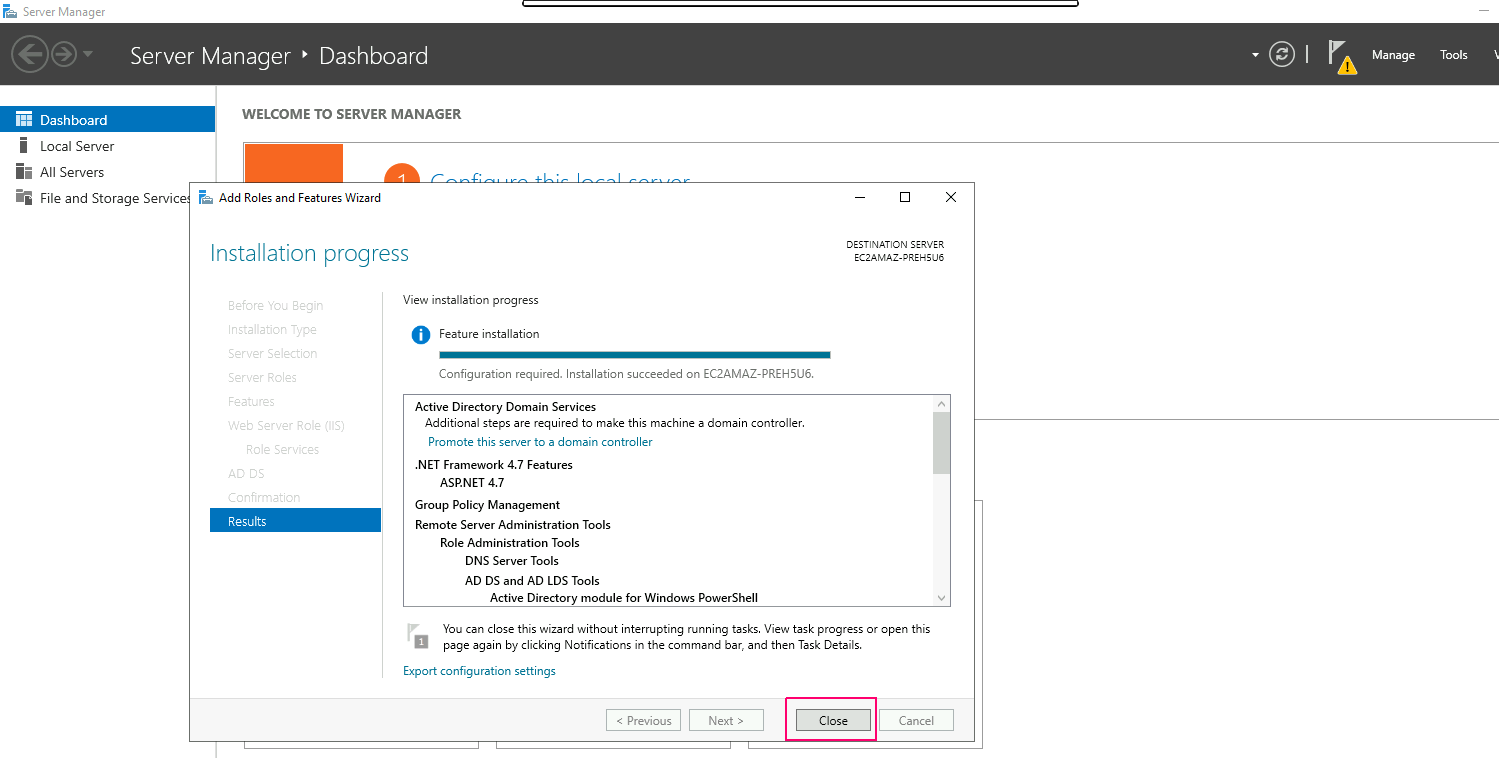The image size is (1499, 758).
Task: Click the Dashboard tile icon in sidebar
Action: (x=24, y=119)
